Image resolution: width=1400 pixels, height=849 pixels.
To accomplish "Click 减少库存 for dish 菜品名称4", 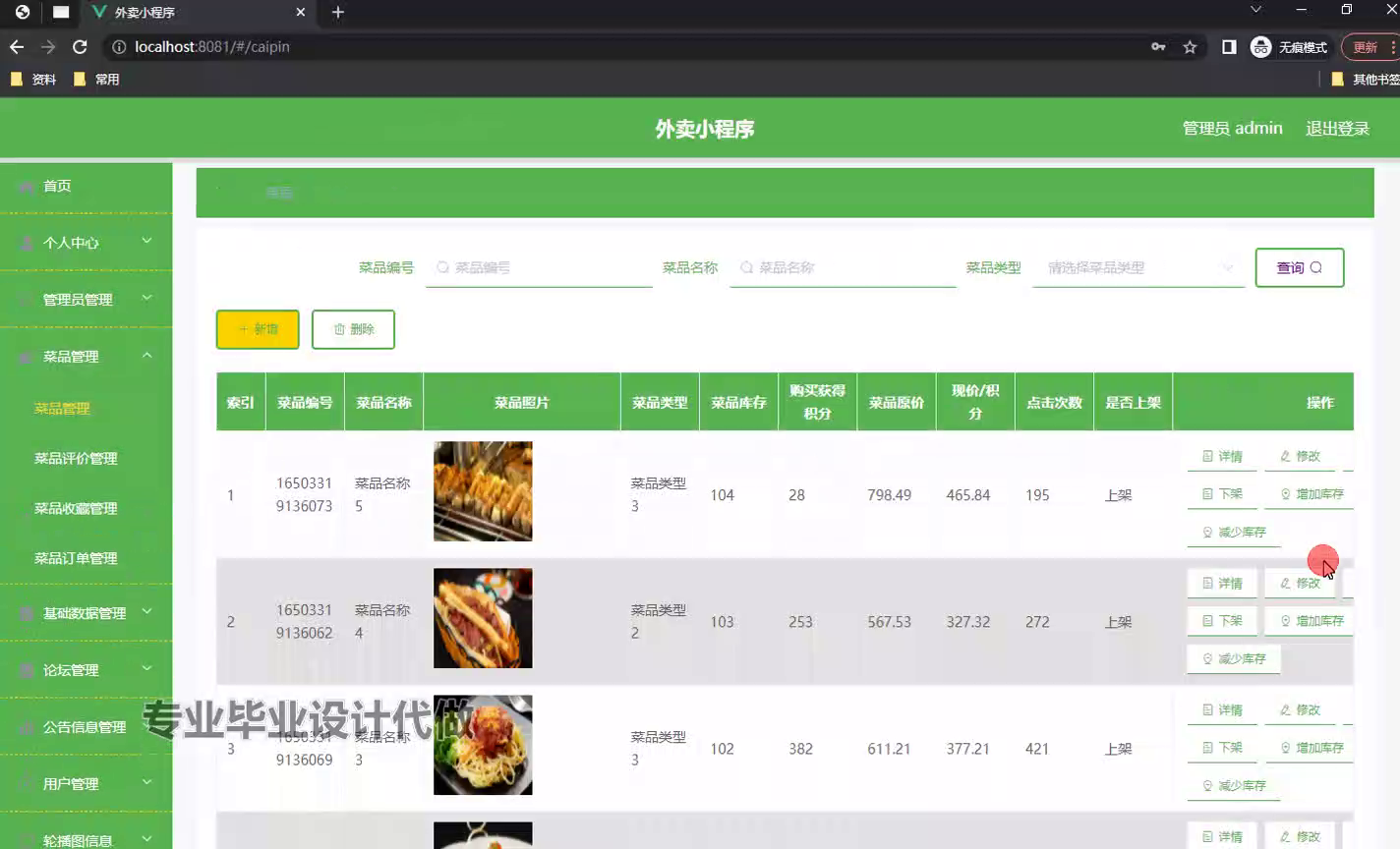I will click(1234, 658).
